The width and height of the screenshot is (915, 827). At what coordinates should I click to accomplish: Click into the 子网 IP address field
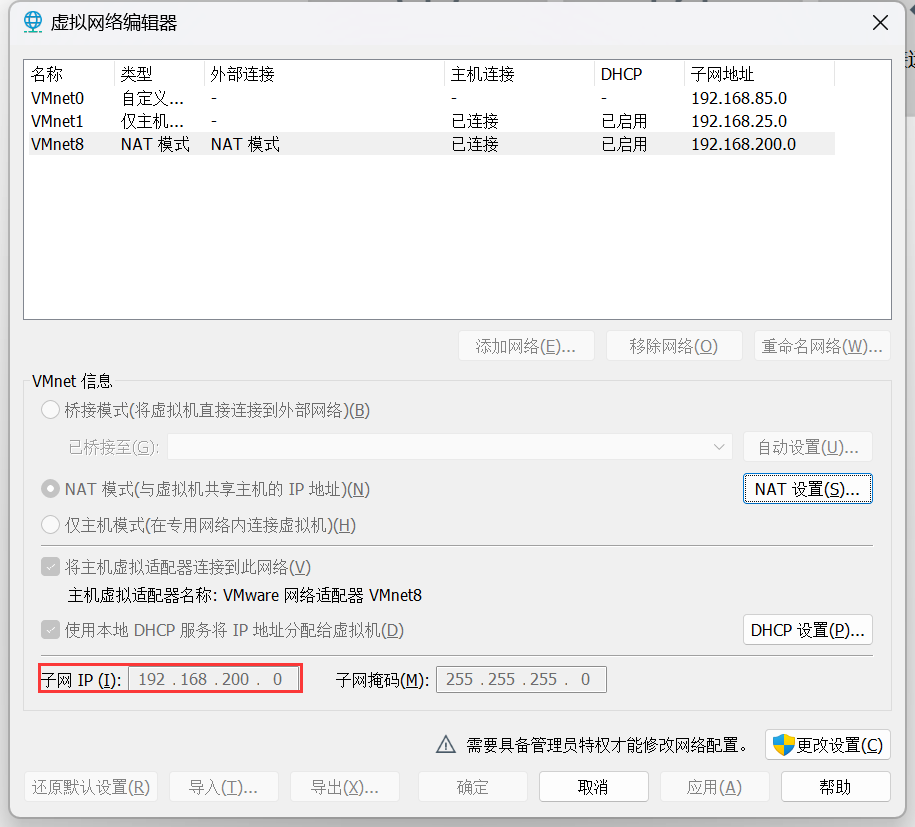[x=213, y=680]
